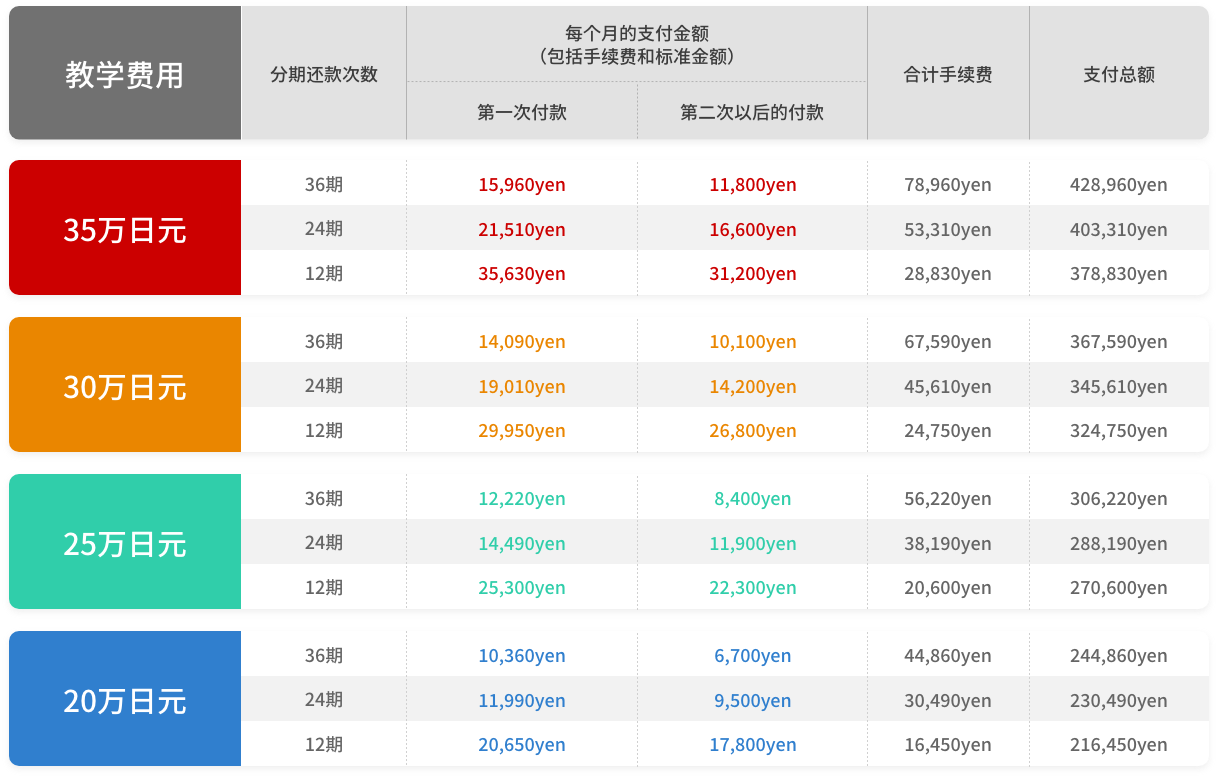Select the 25,300yen first payment value
The image size is (1218, 778).
[x=522, y=588]
